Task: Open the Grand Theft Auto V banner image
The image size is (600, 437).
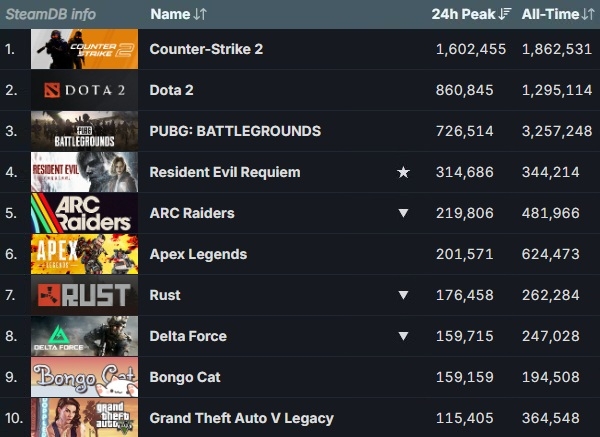Action: [x=85, y=417]
